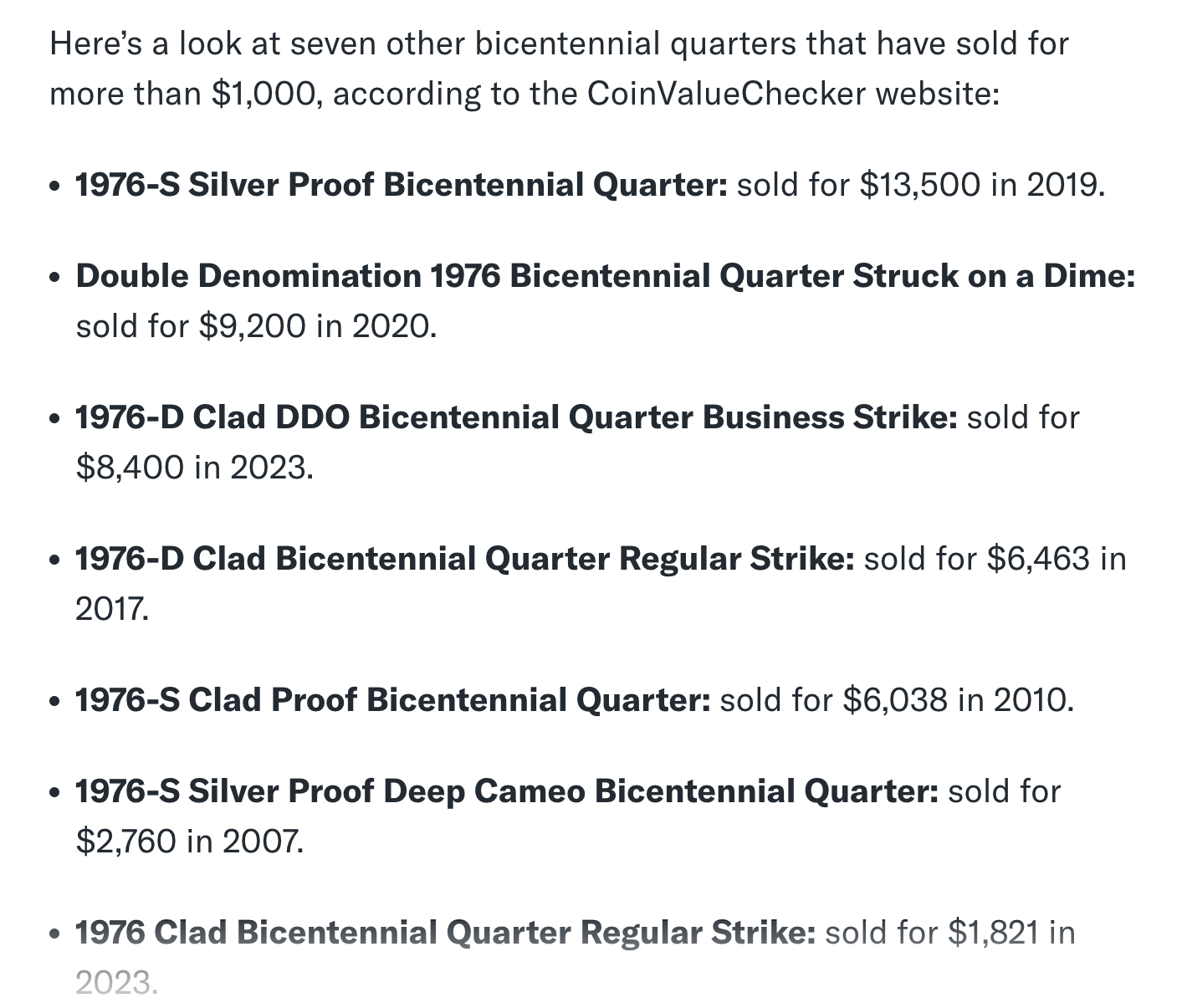Click the "1976-D Clad DDO" bold title
Image resolution: width=1182 pixels, height=1008 pixels.
(x=212, y=417)
